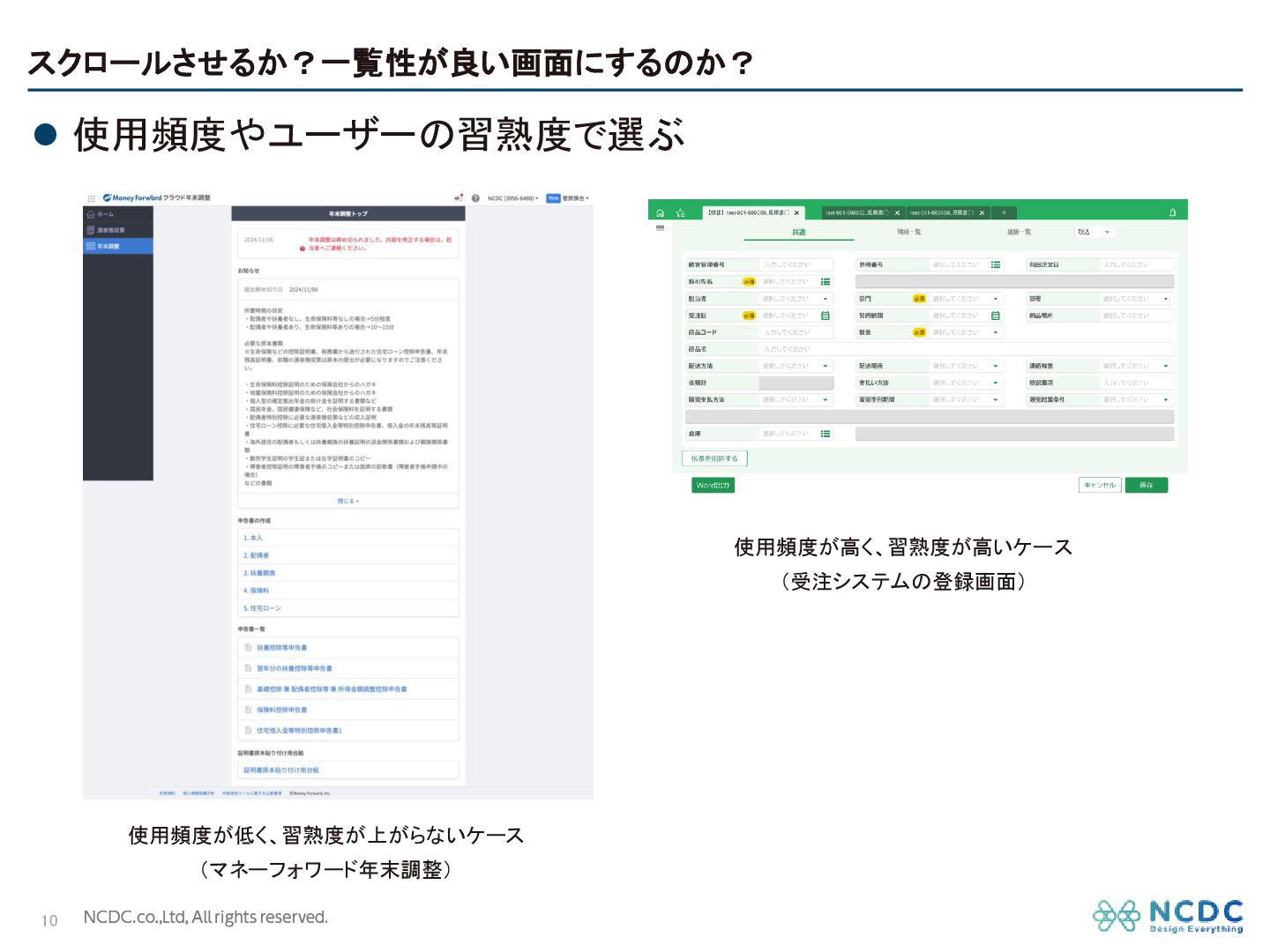
Task: Open the list picker for 取引先名 field
Action: (825, 282)
